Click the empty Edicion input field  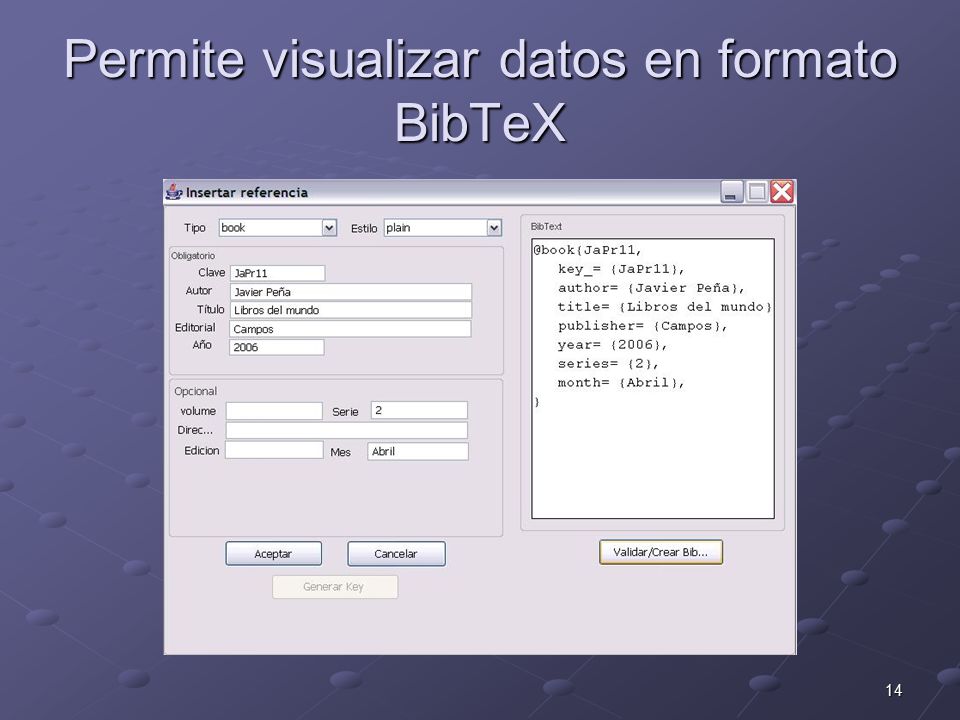tap(274, 450)
